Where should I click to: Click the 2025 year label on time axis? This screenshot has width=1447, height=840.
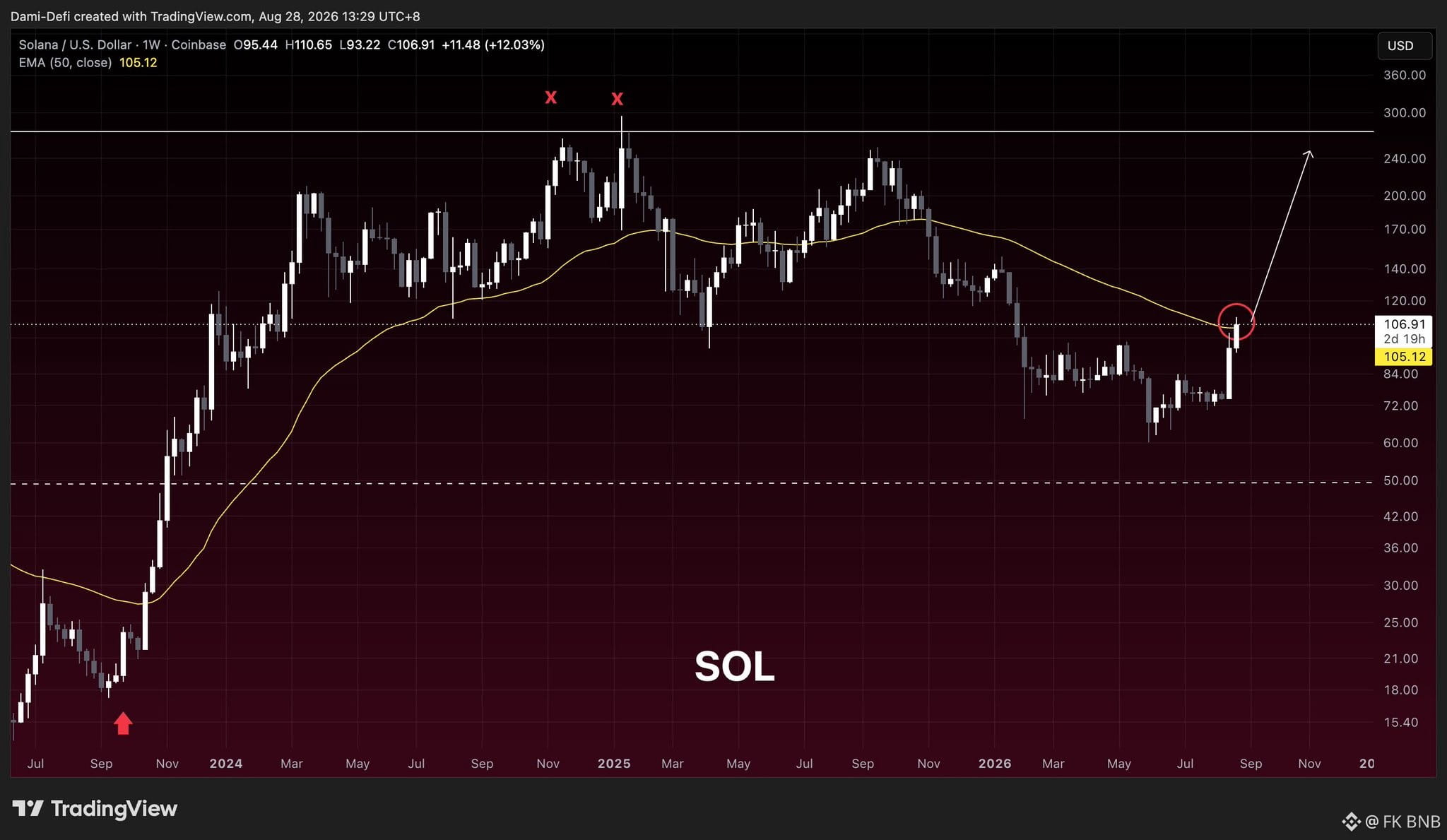point(614,764)
